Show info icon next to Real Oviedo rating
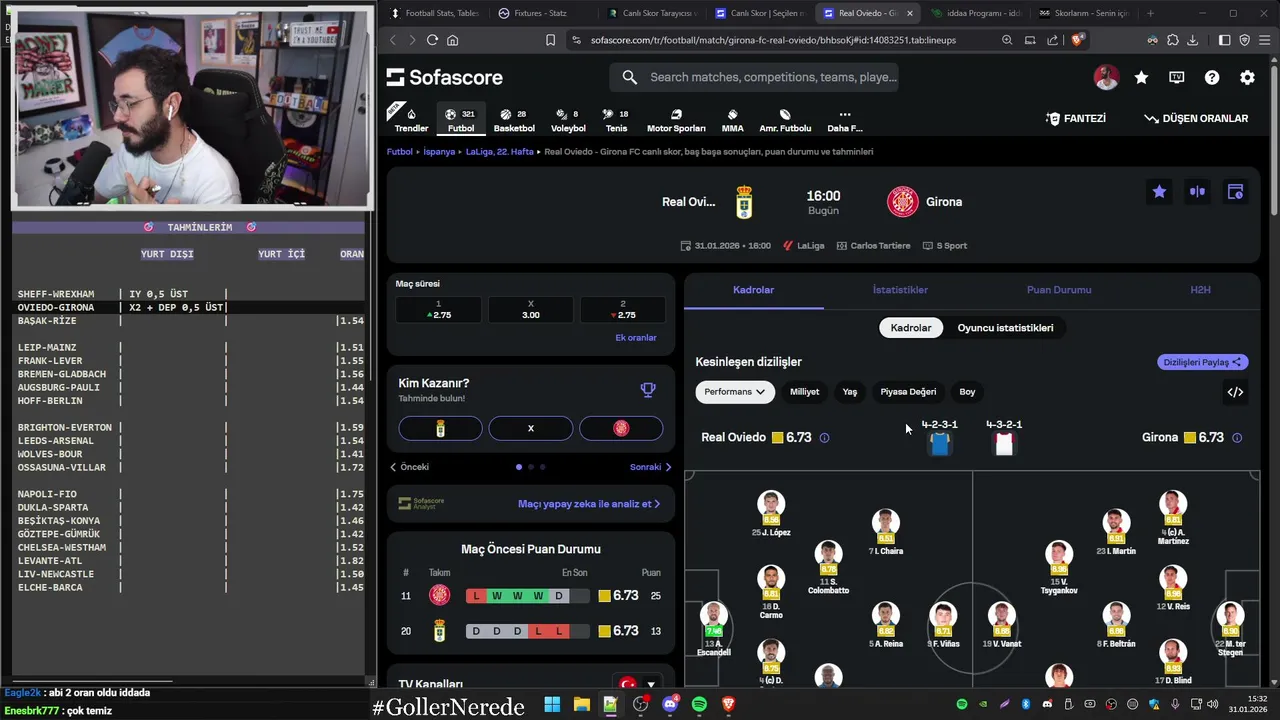1280x720 pixels. [x=824, y=438]
